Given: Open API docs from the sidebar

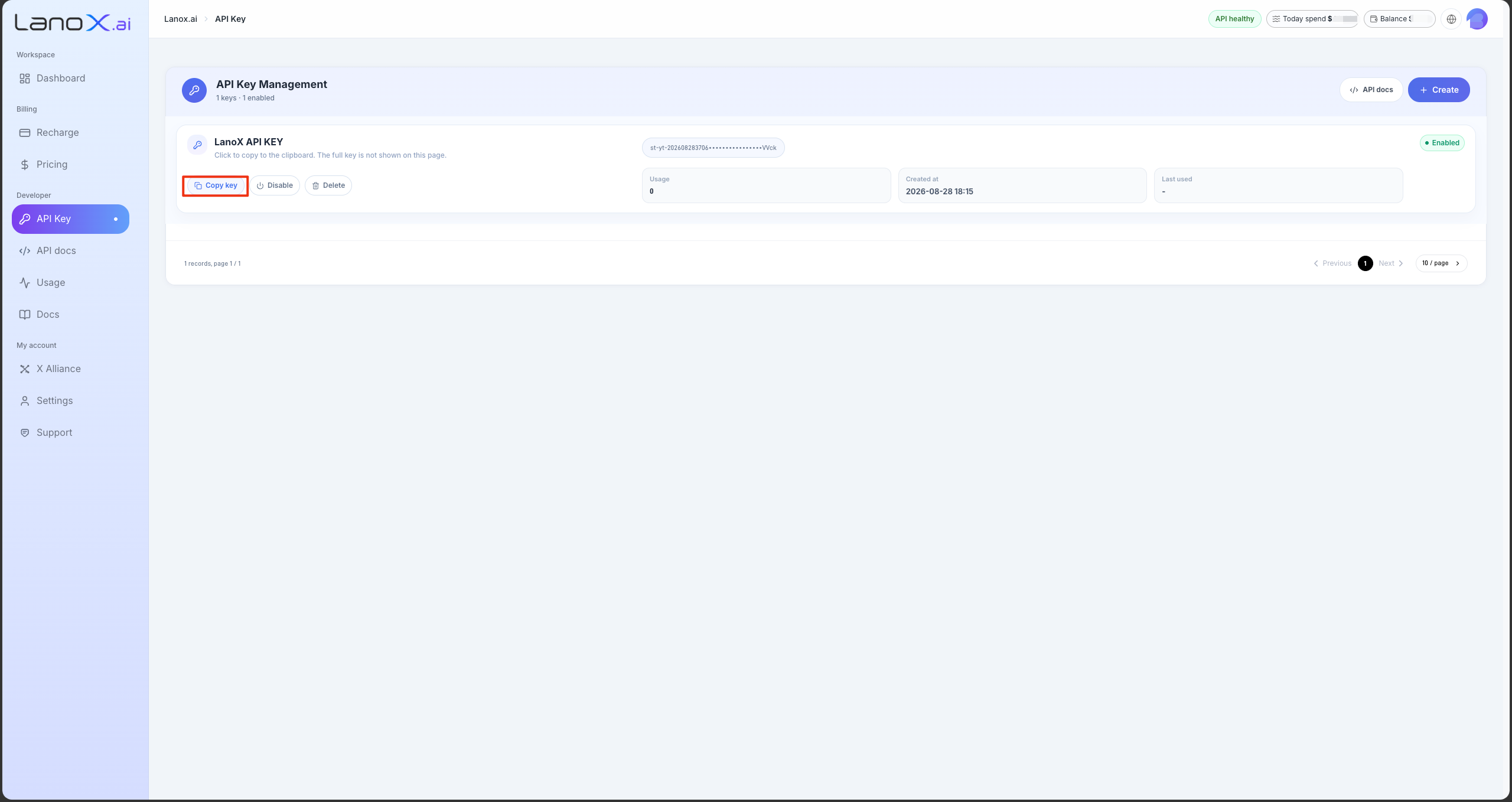Looking at the screenshot, I should pyautogui.click(x=70, y=251).
